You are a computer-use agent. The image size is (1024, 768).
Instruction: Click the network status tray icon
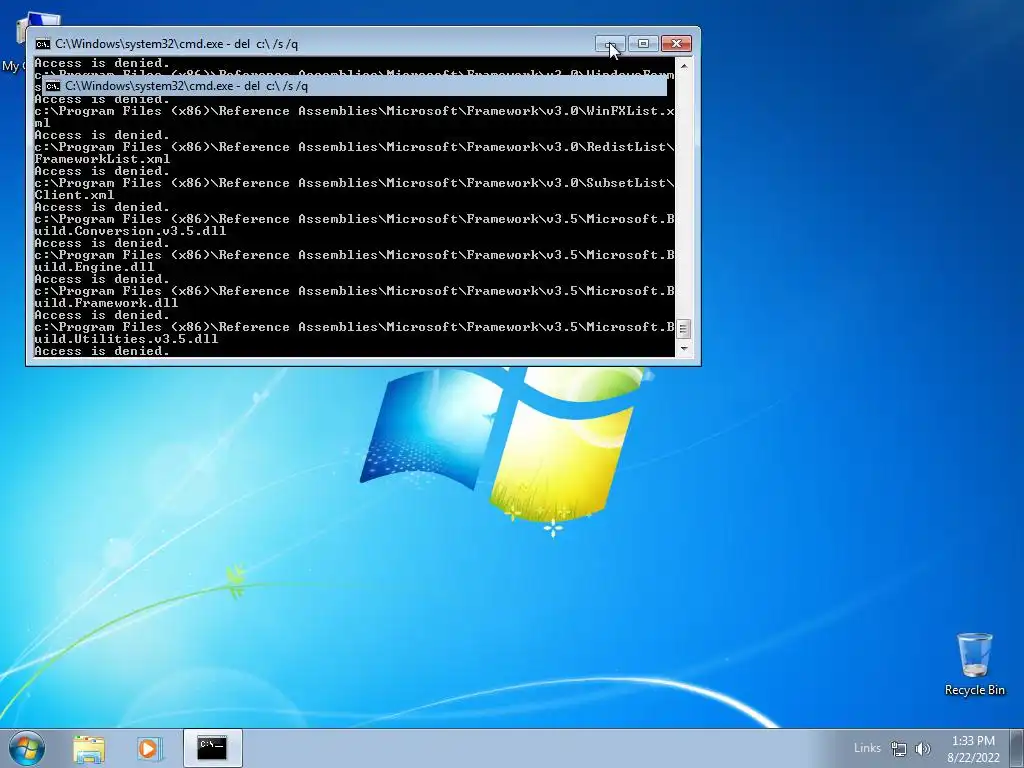pyautogui.click(x=899, y=749)
